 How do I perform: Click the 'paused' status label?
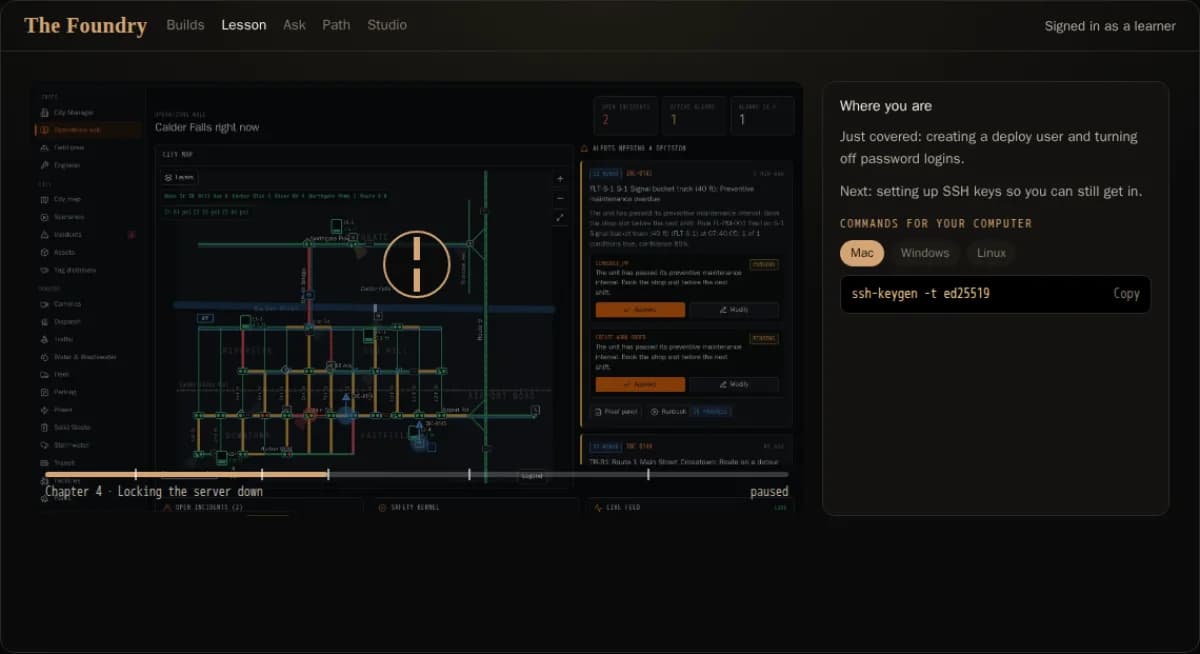click(769, 492)
